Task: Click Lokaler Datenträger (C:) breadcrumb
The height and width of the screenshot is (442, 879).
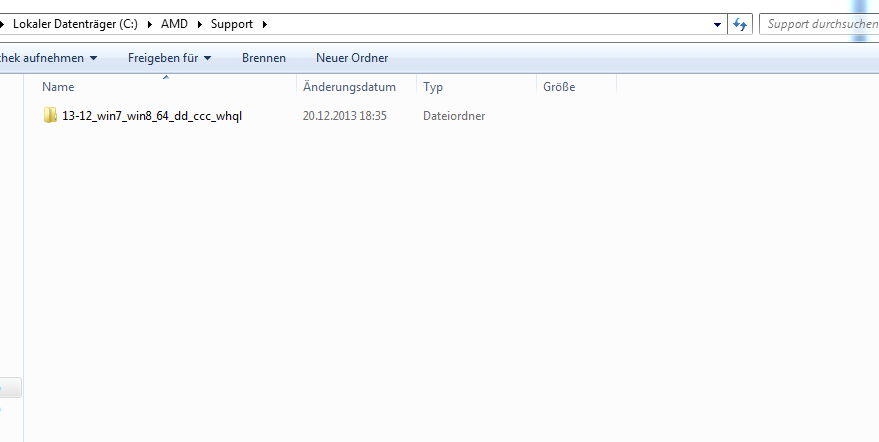Action: click(75, 24)
